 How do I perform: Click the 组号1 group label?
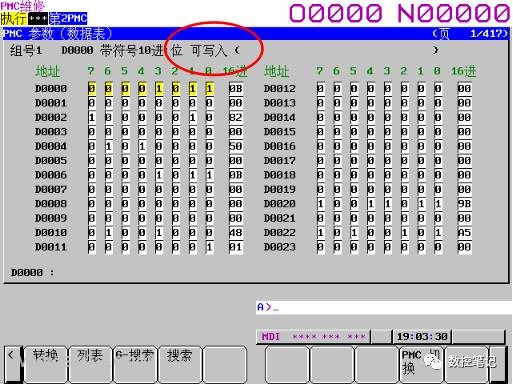click(x=26, y=51)
